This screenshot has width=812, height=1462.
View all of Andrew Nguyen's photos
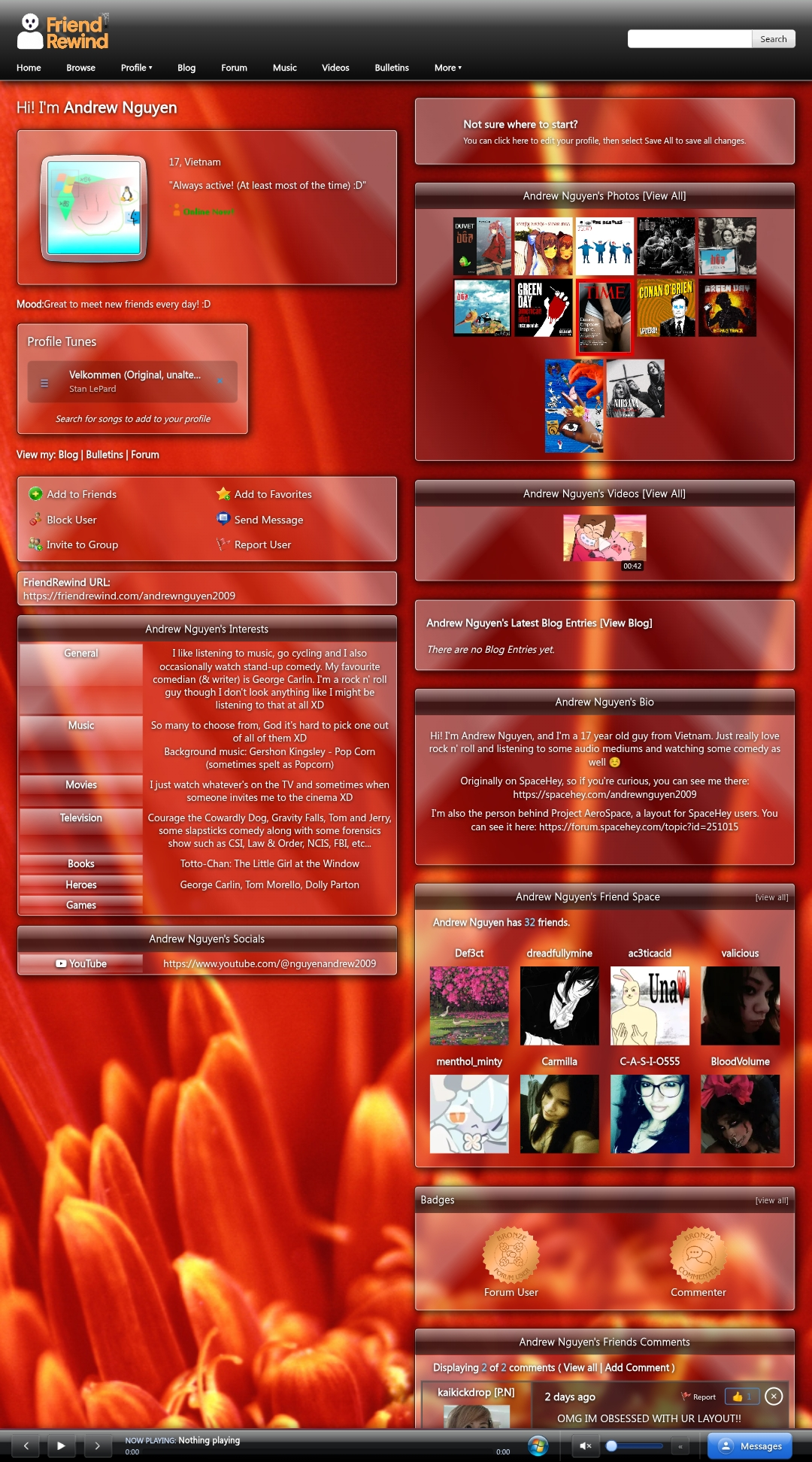664,196
